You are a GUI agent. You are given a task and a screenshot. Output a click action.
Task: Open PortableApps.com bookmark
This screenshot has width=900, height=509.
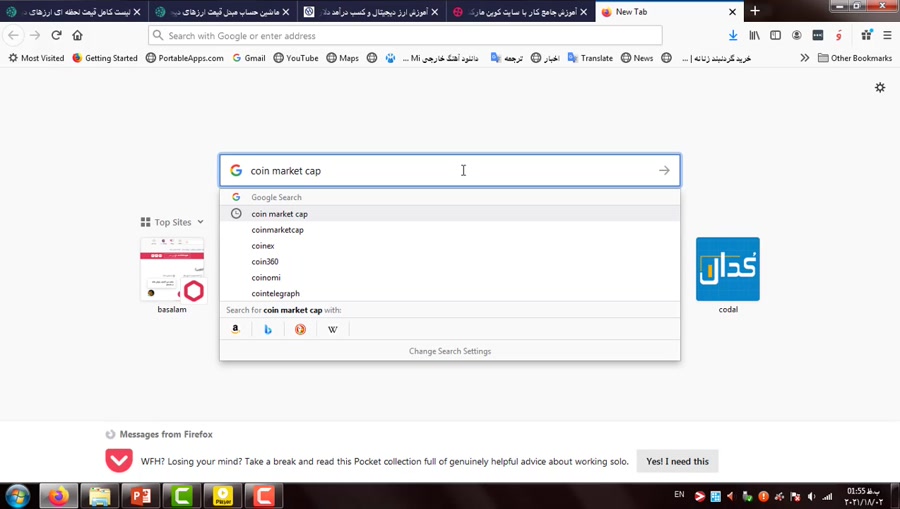pos(185,58)
